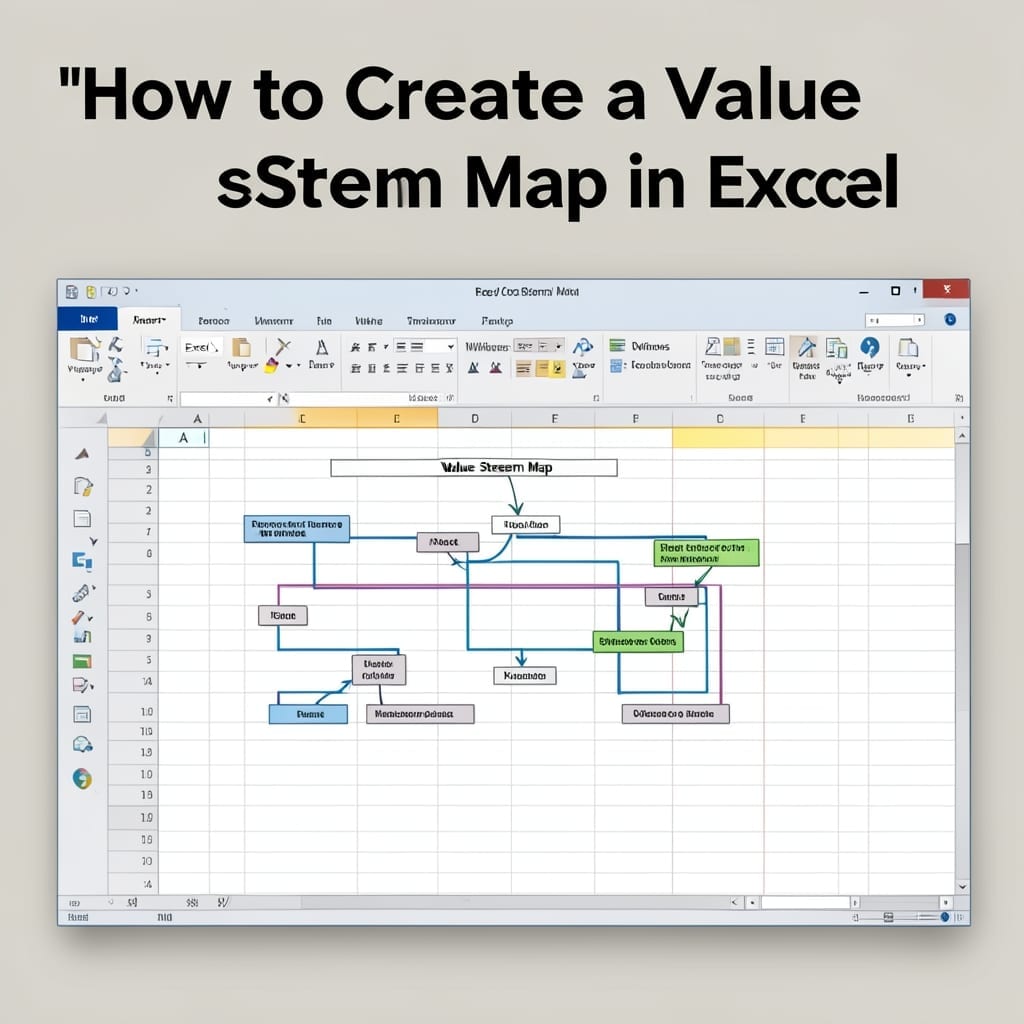Image resolution: width=1024 pixels, height=1024 pixels.
Task: Click the vertical scrollbar up arrow
Action: click(x=962, y=436)
